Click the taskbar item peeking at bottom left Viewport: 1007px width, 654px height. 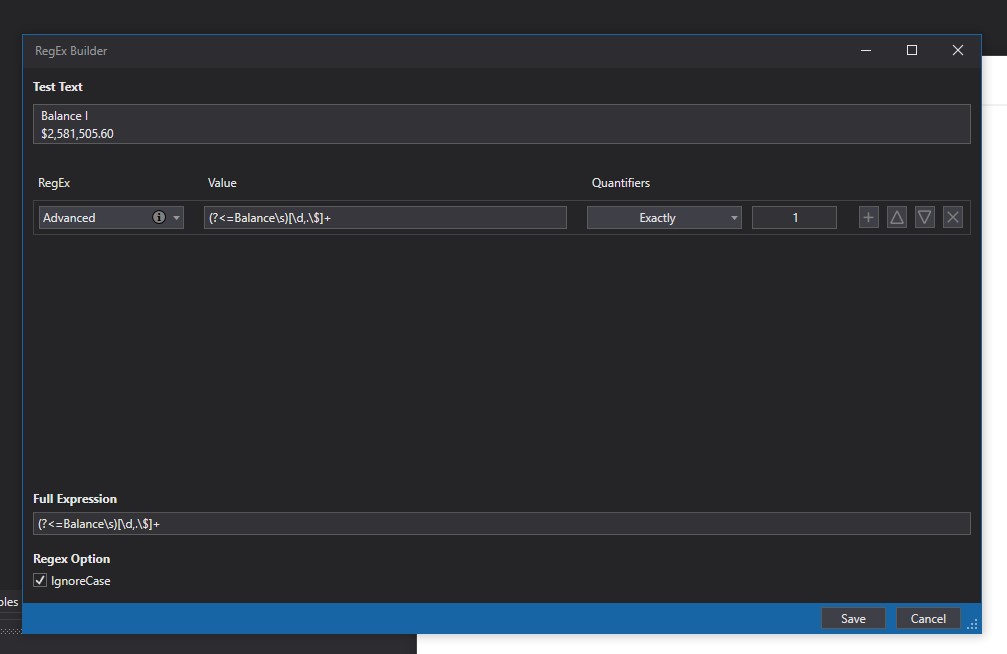pyautogui.click(x=7, y=602)
